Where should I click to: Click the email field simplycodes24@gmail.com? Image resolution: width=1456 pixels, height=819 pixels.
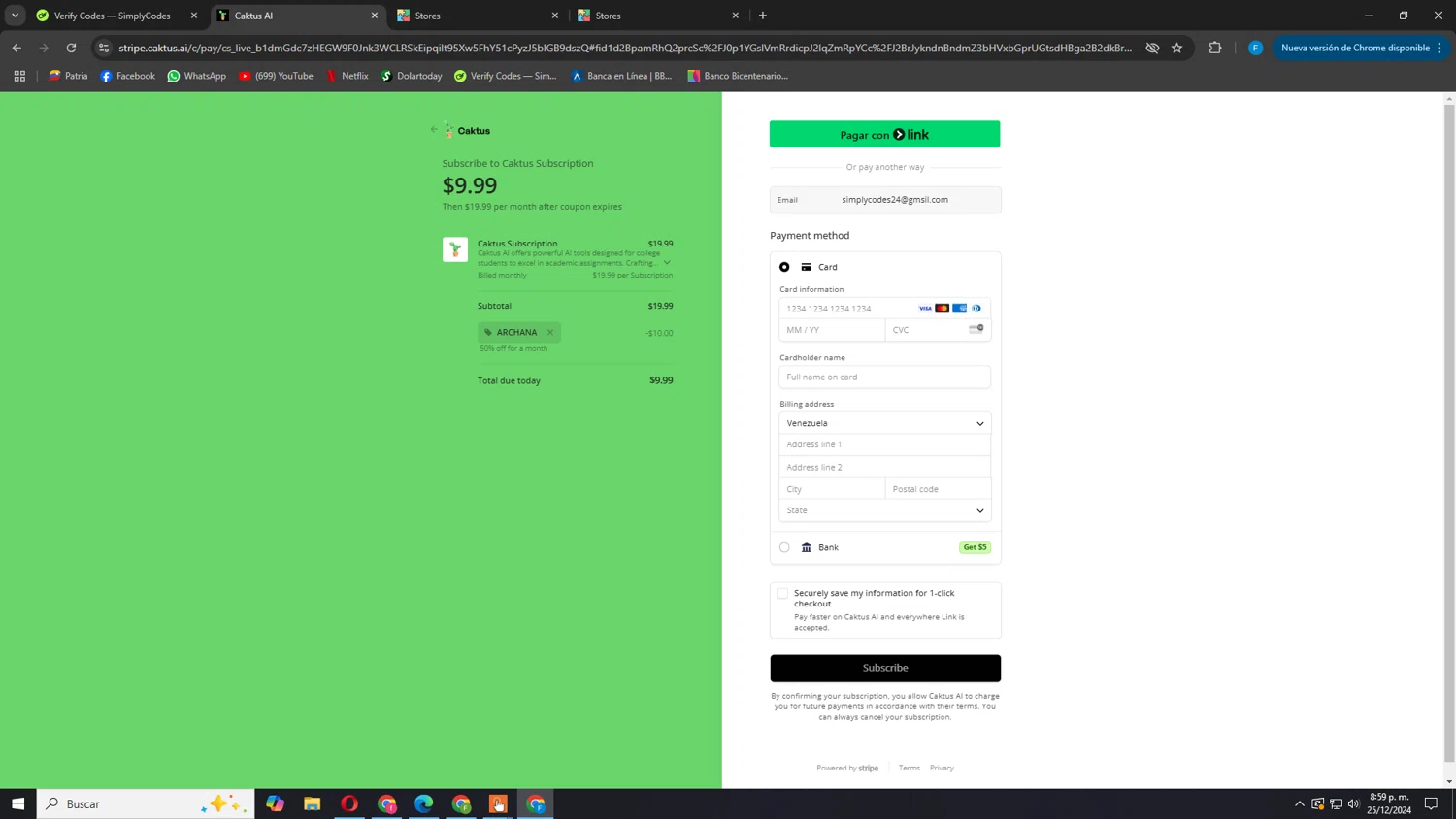[884, 200]
